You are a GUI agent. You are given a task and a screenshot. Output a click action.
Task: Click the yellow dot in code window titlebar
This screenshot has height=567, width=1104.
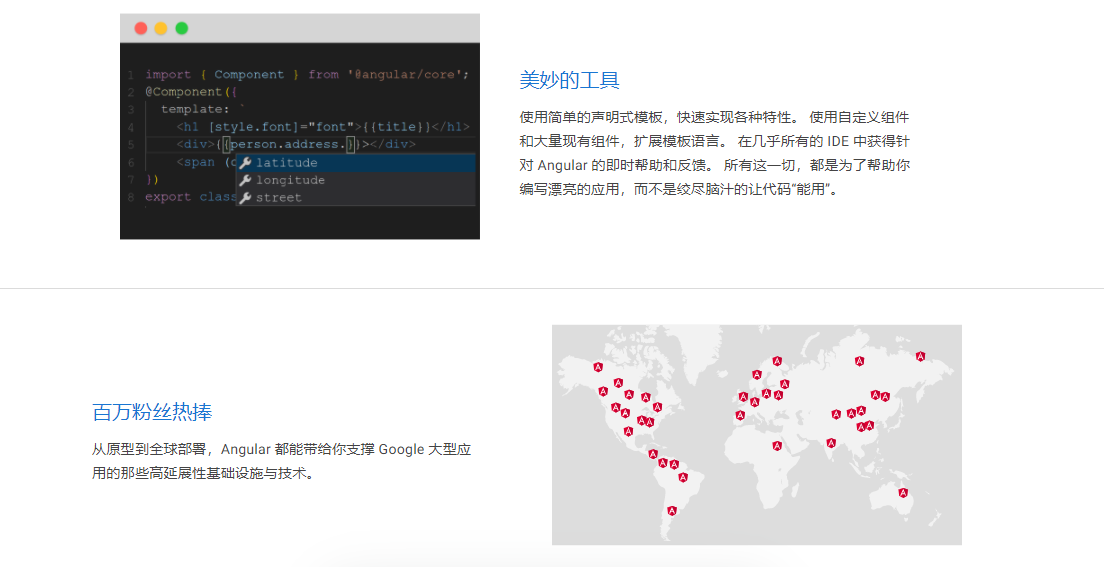pos(161,28)
